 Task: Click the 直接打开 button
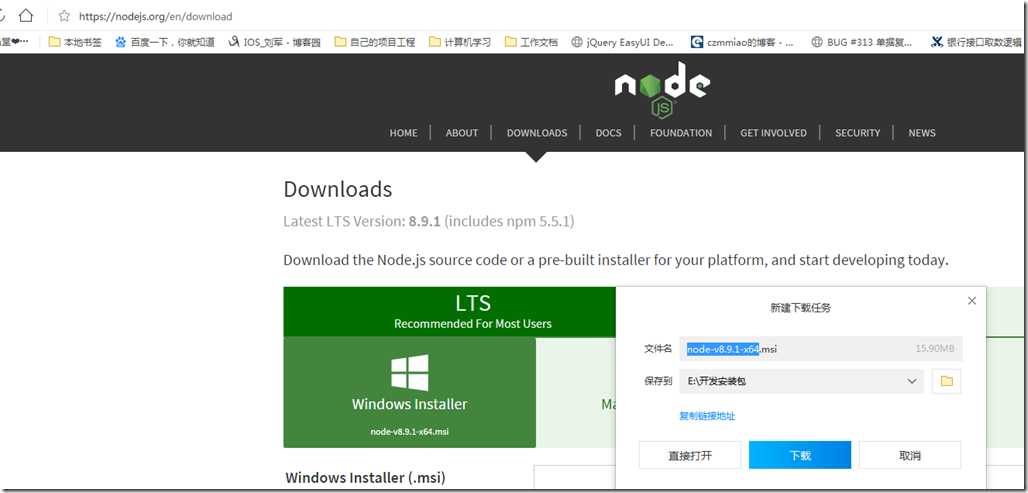click(690, 455)
